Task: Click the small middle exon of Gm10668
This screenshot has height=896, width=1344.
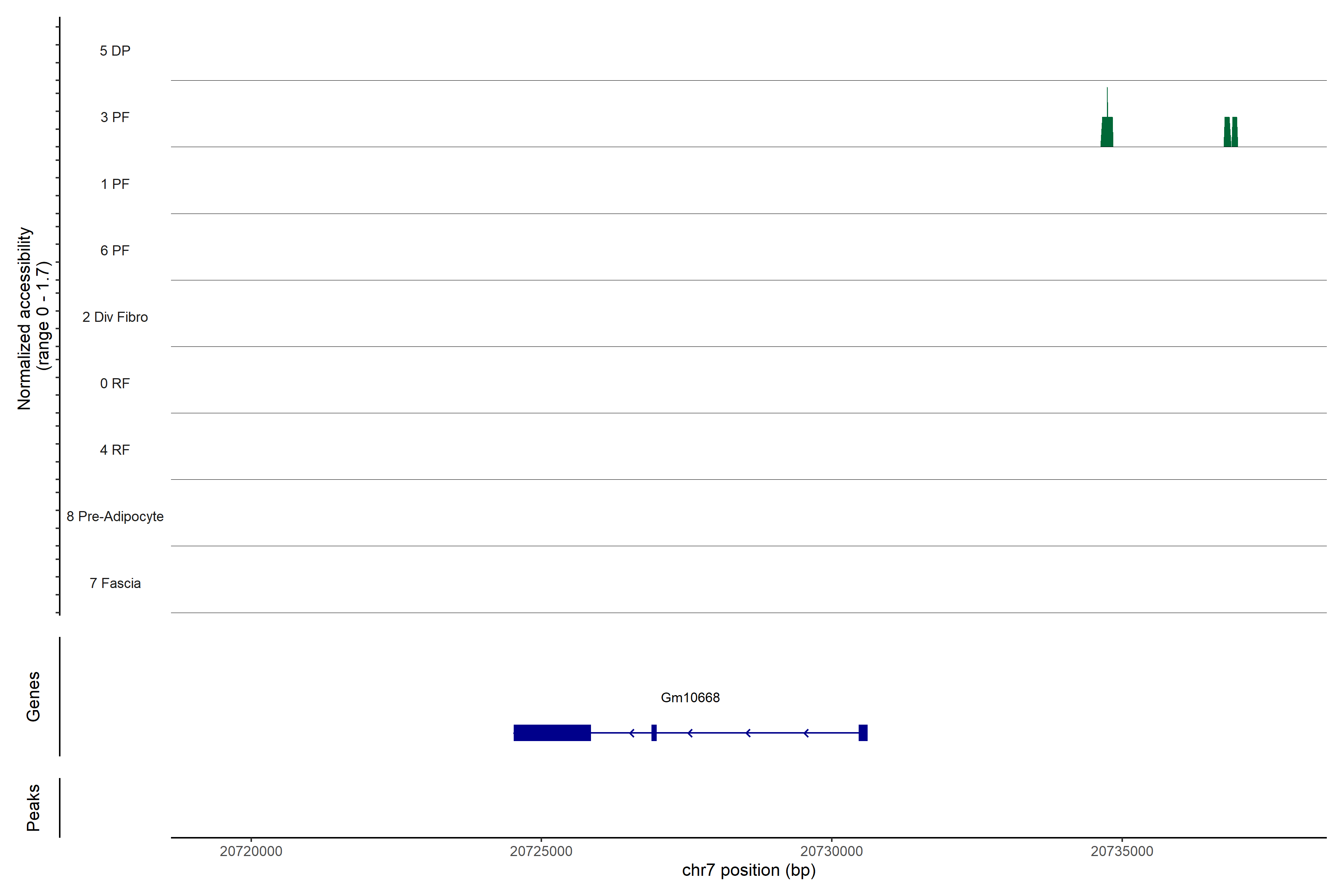Action: point(654,732)
